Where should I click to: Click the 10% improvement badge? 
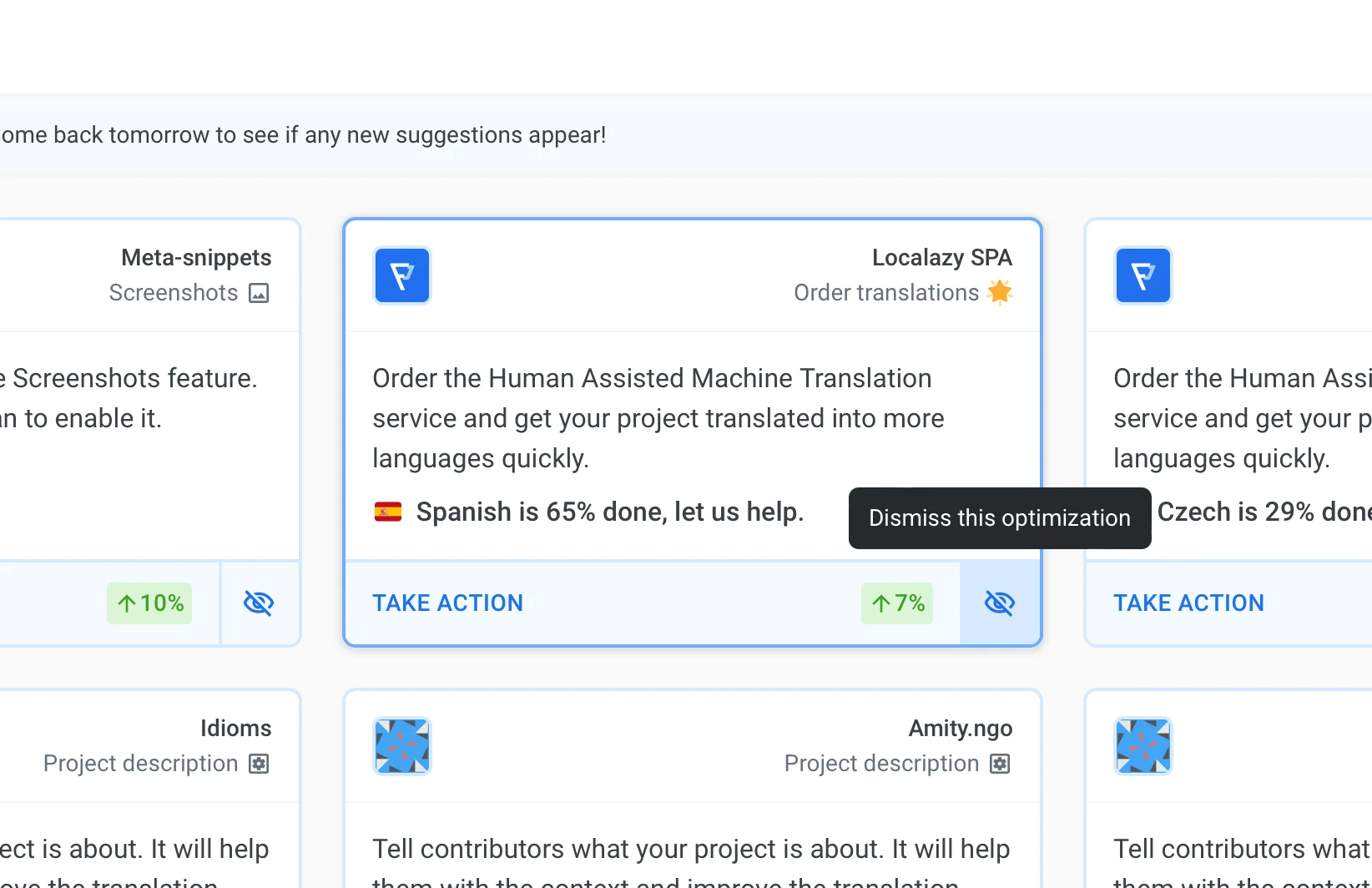[x=149, y=603]
